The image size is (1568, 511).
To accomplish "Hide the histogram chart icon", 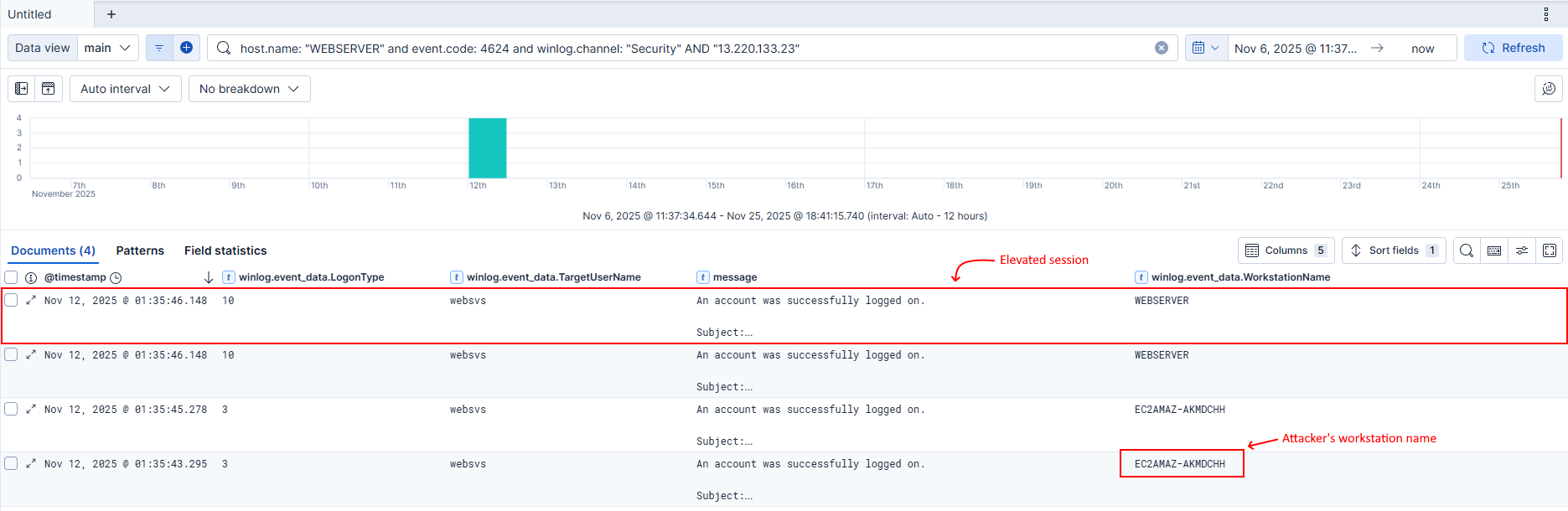I will click(x=49, y=89).
